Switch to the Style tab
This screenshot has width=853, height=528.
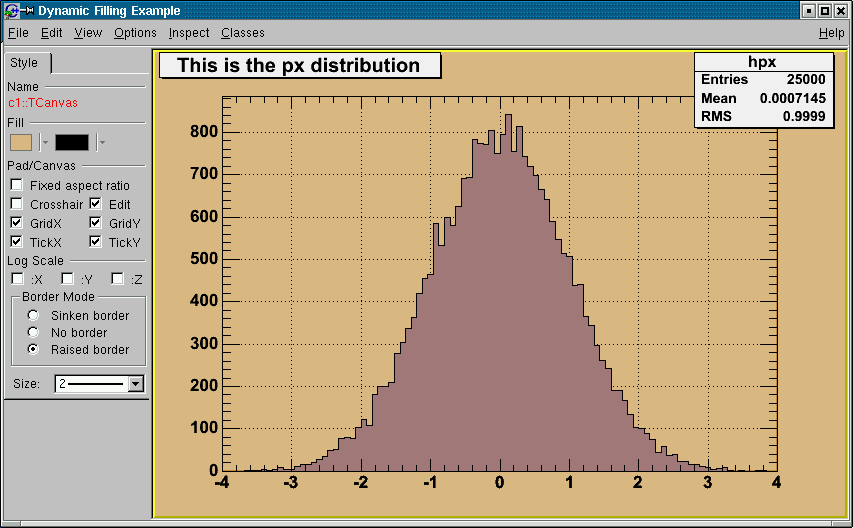25,63
